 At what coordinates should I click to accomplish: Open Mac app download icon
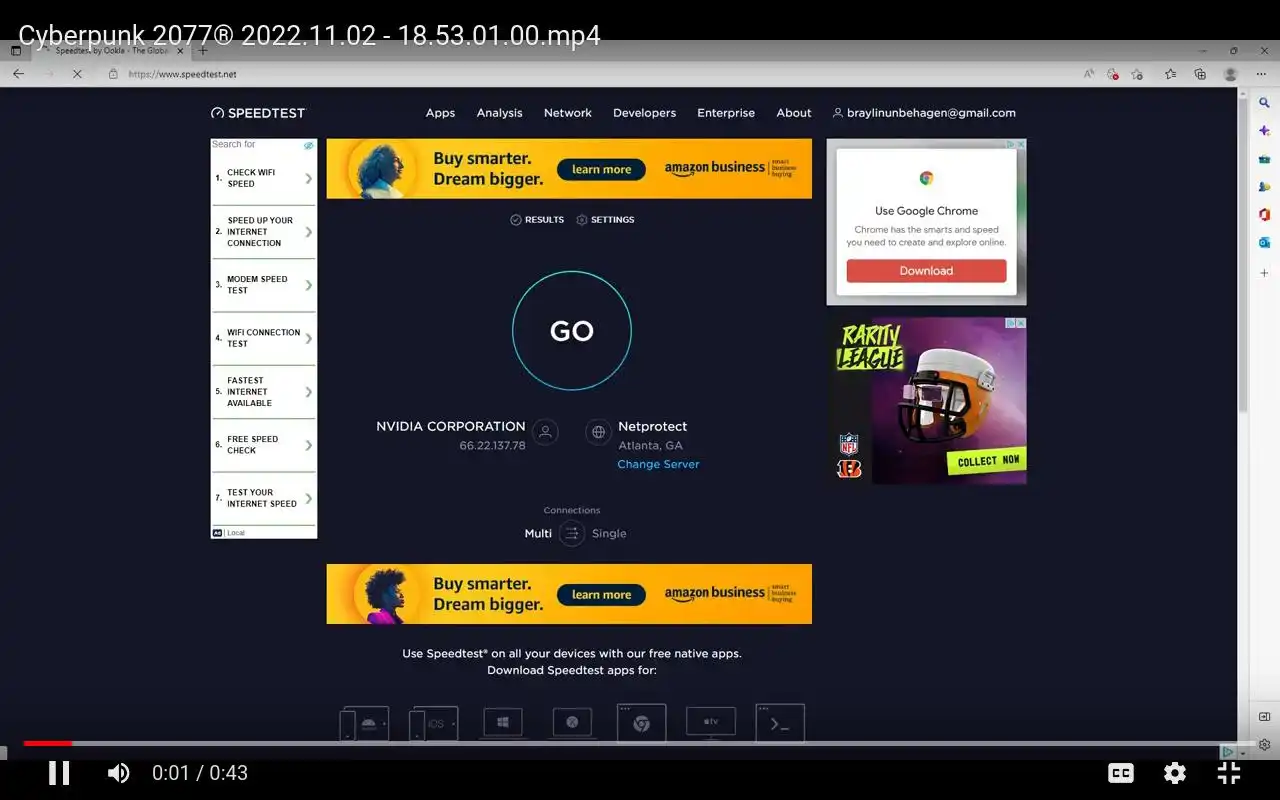click(572, 723)
